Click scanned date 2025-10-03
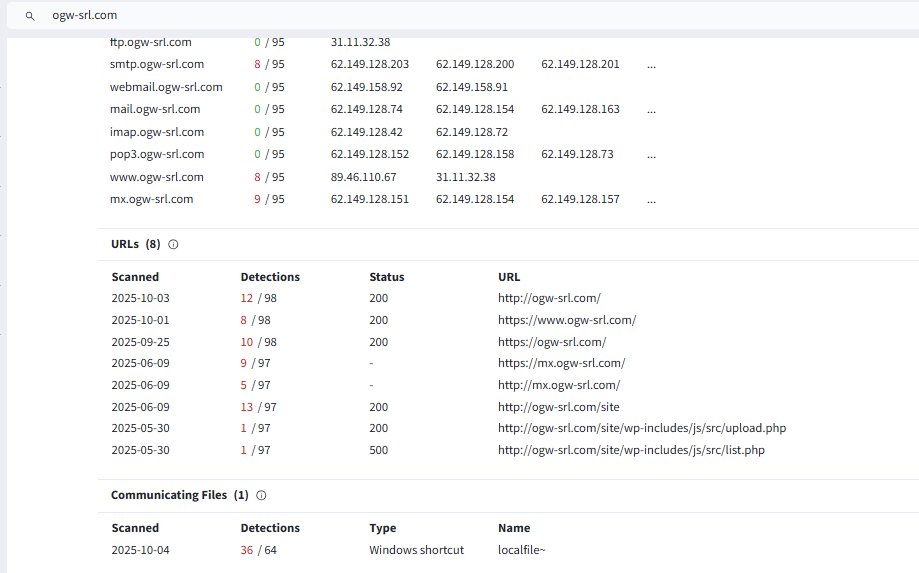 pos(141,298)
